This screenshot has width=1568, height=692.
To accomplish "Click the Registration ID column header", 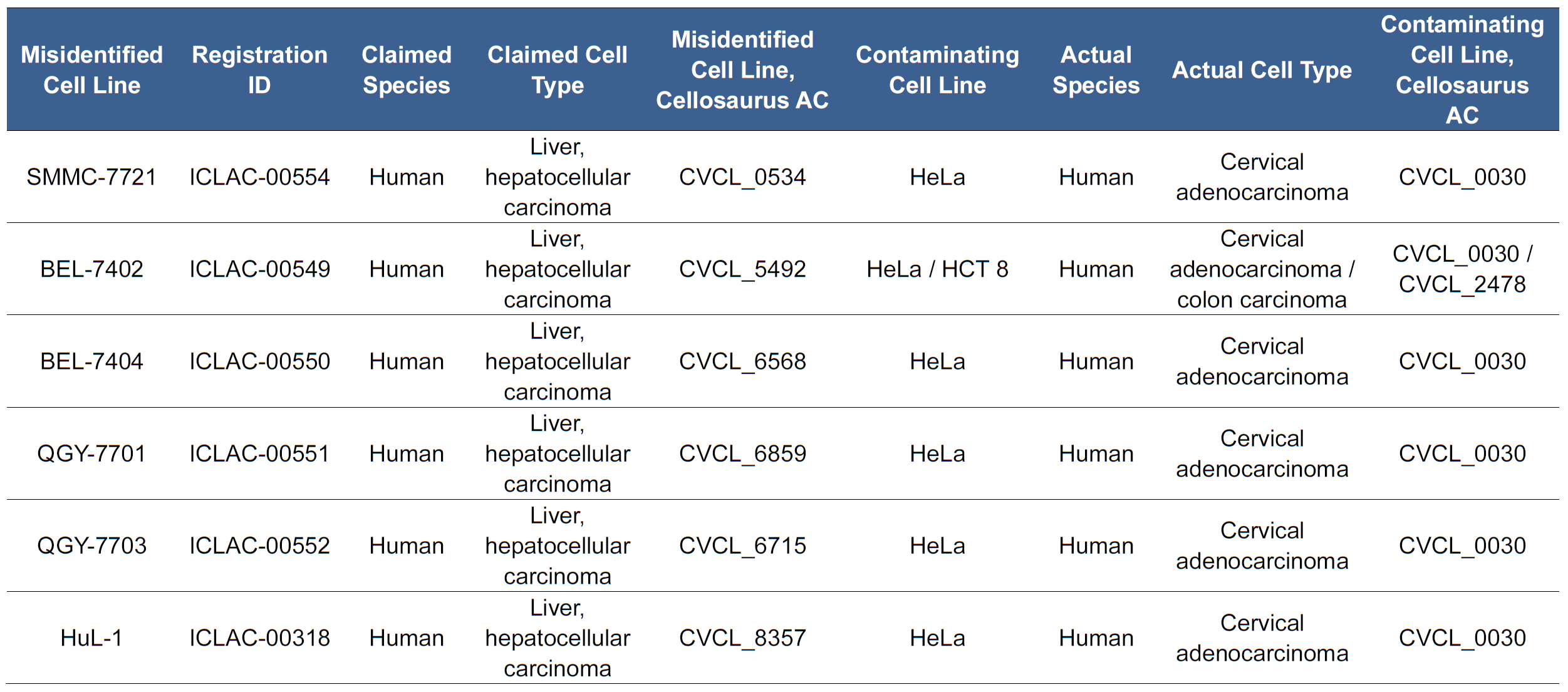I will click(259, 70).
